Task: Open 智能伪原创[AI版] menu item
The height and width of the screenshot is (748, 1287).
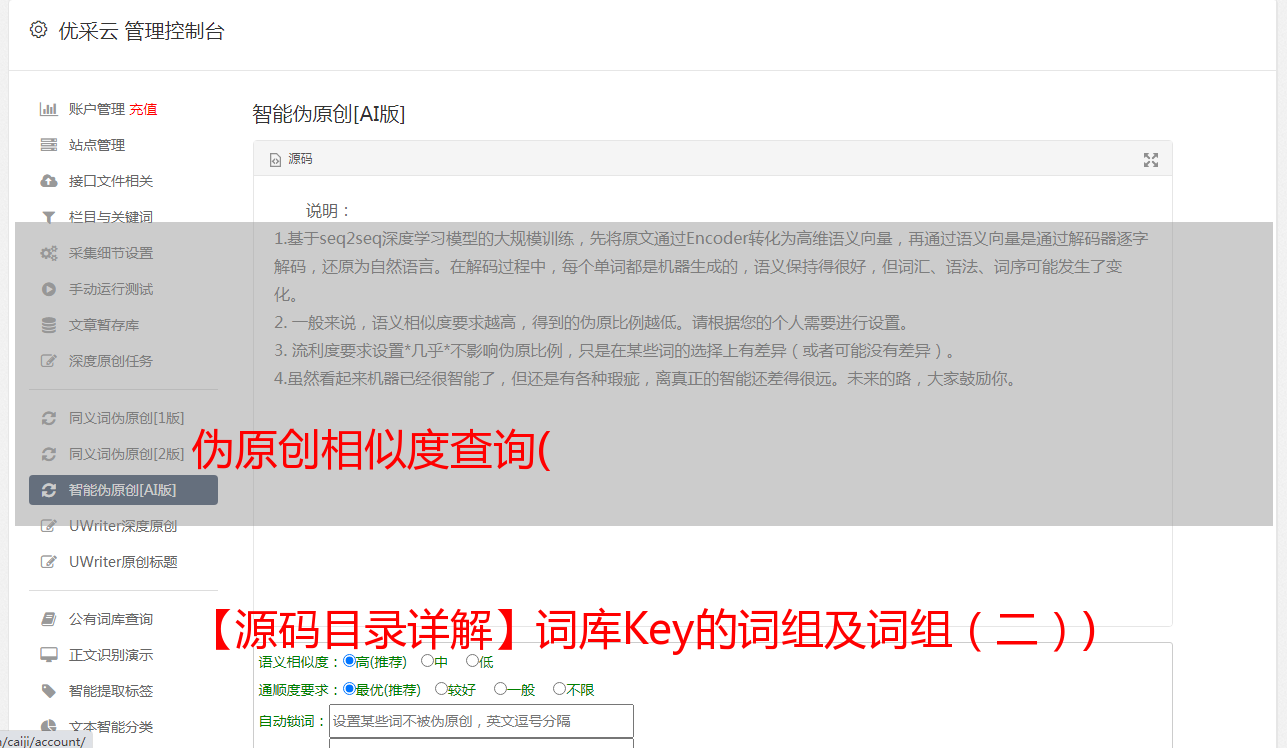Action: 123,490
